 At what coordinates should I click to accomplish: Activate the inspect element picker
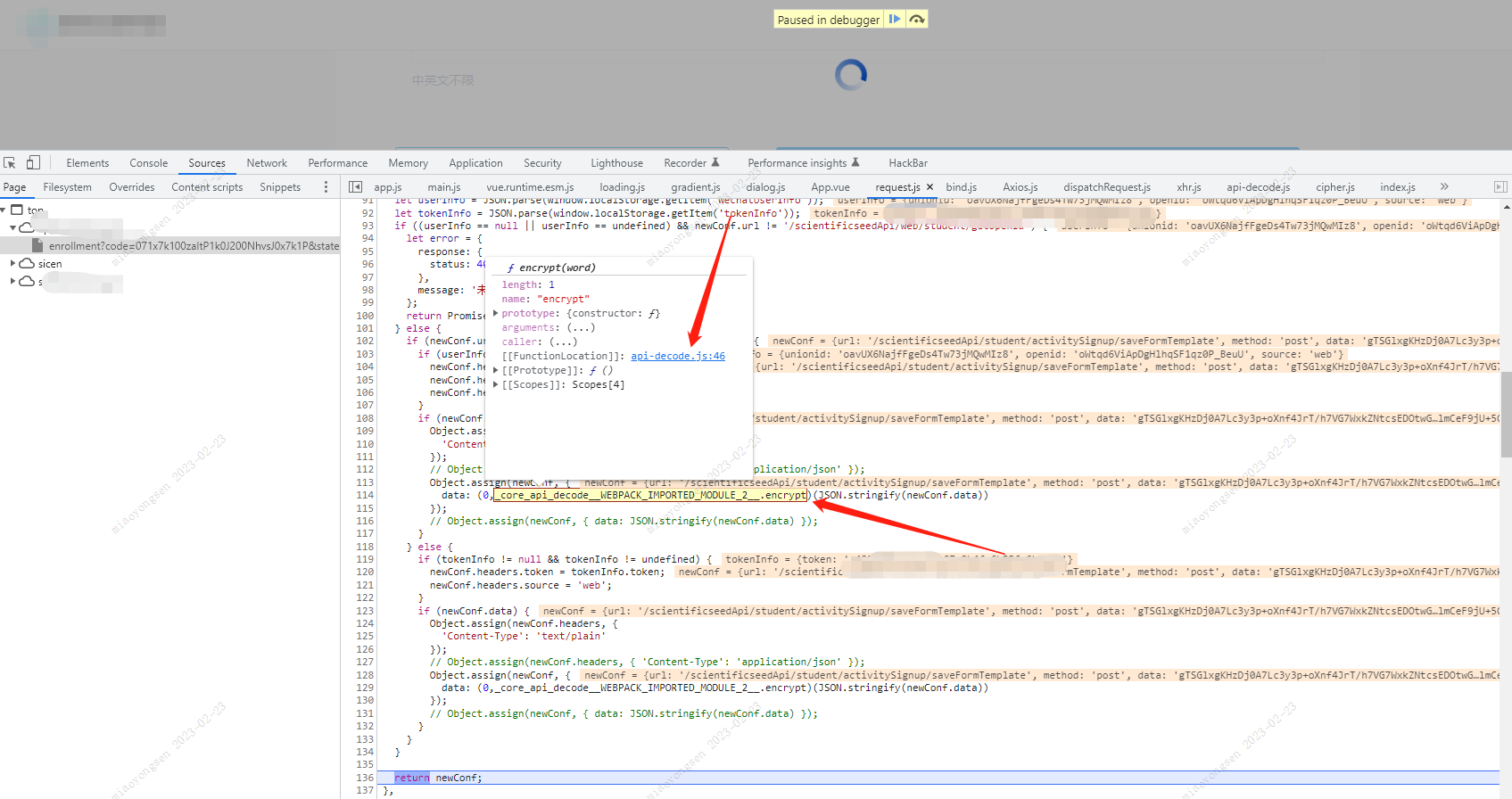pyautogui.click(x=10, y=163)
